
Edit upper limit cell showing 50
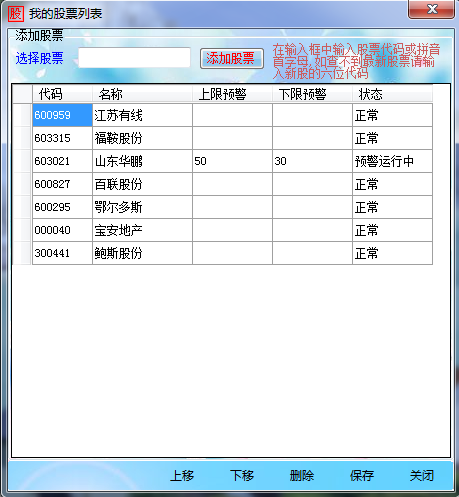(x=232, y=161)
